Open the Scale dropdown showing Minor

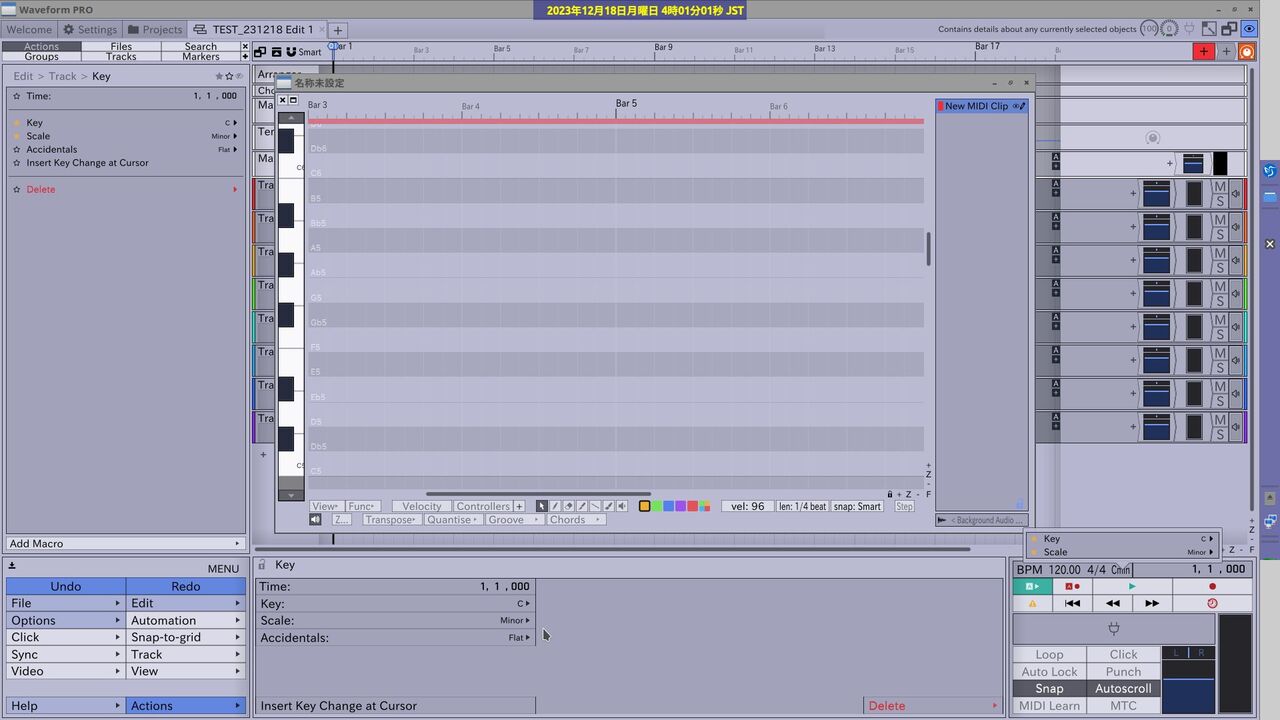click(513, 620)
